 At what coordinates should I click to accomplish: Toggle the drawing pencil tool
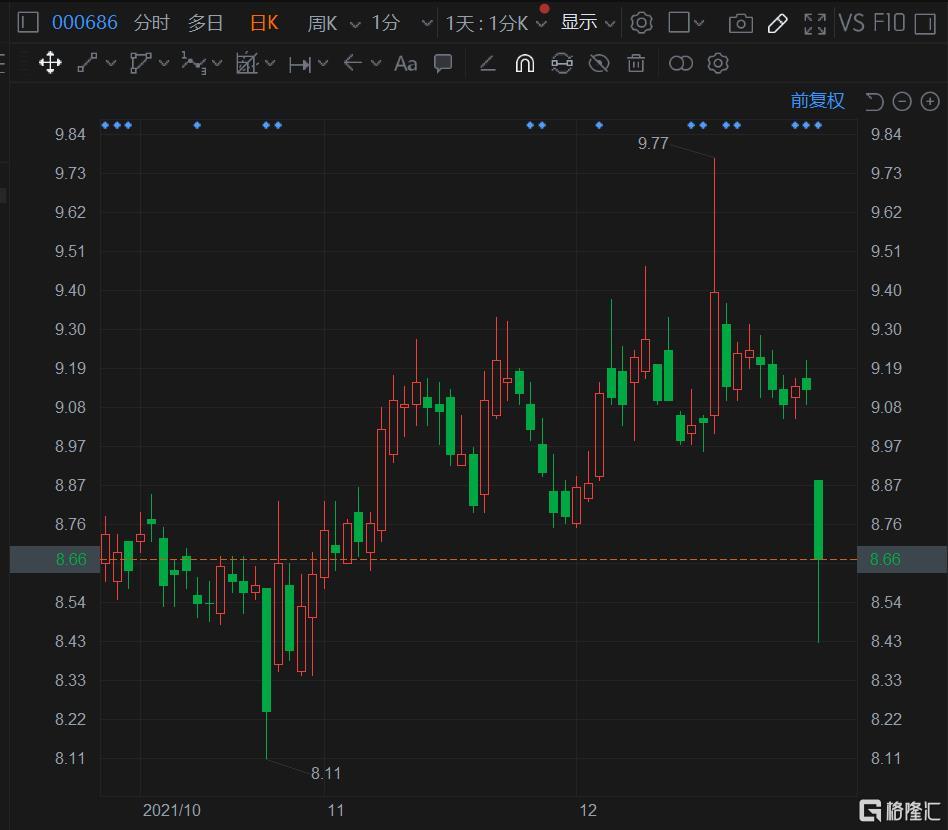[x=778, y=24]
